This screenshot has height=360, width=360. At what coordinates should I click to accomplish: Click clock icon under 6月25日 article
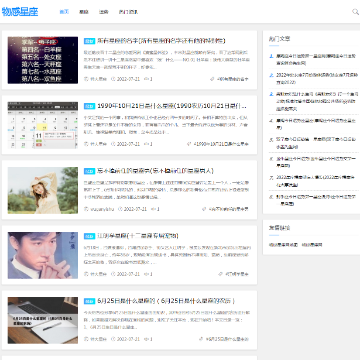(x=113, y=339)
